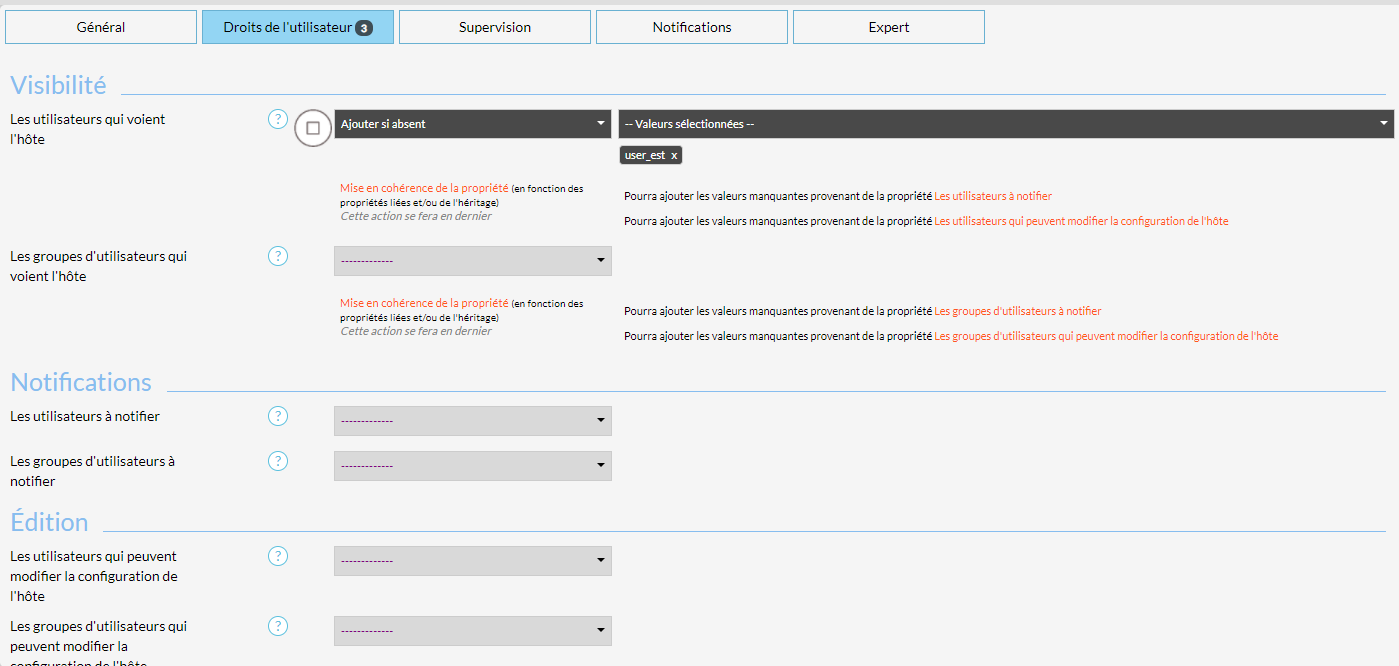This screenshot has width=1399, height=666.
Task: Click the orange 'Les utilisateurs à notifier' link
Action: [992, 197]
